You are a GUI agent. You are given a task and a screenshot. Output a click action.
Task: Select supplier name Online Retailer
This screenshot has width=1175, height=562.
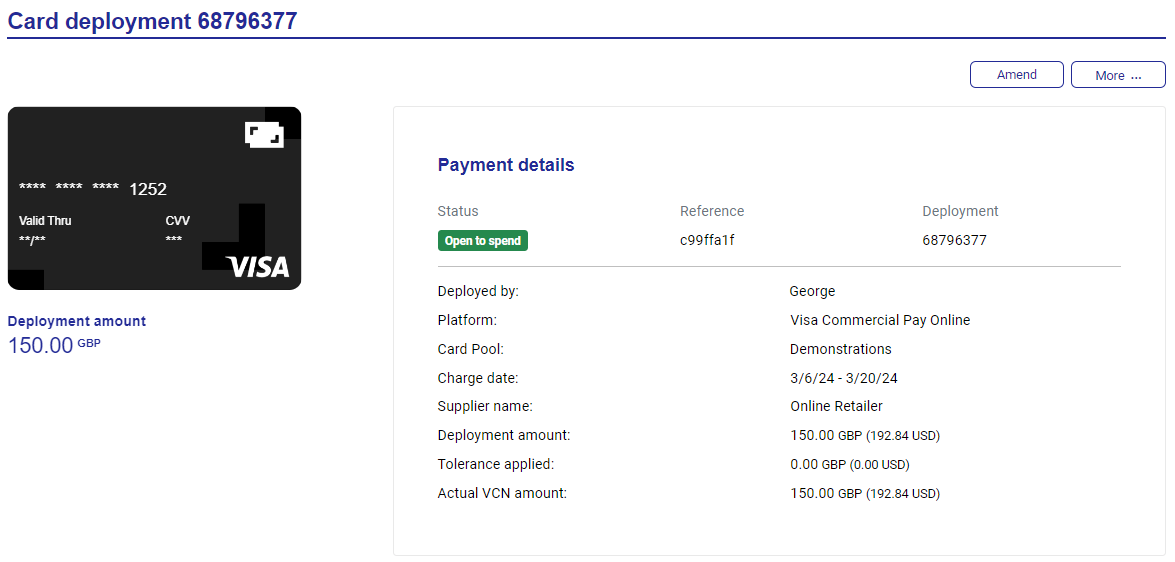pos(836,406)
